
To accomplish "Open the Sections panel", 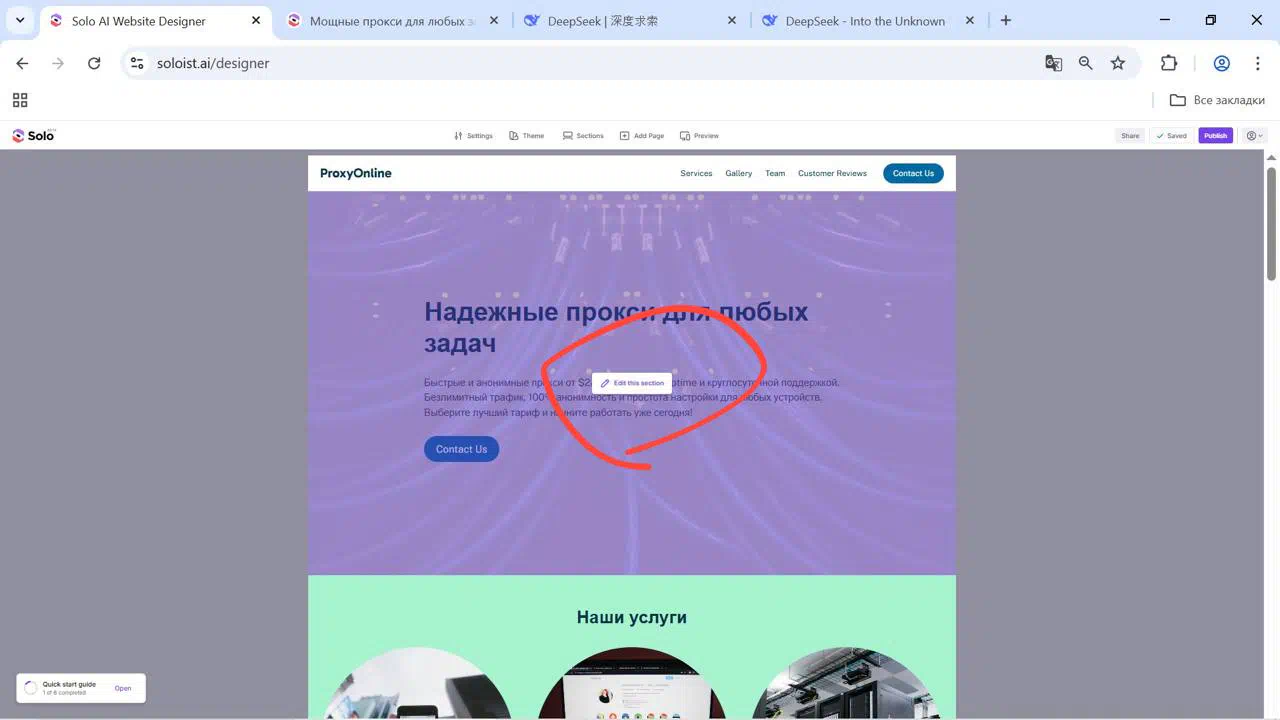I will click(x=583, y=136).
